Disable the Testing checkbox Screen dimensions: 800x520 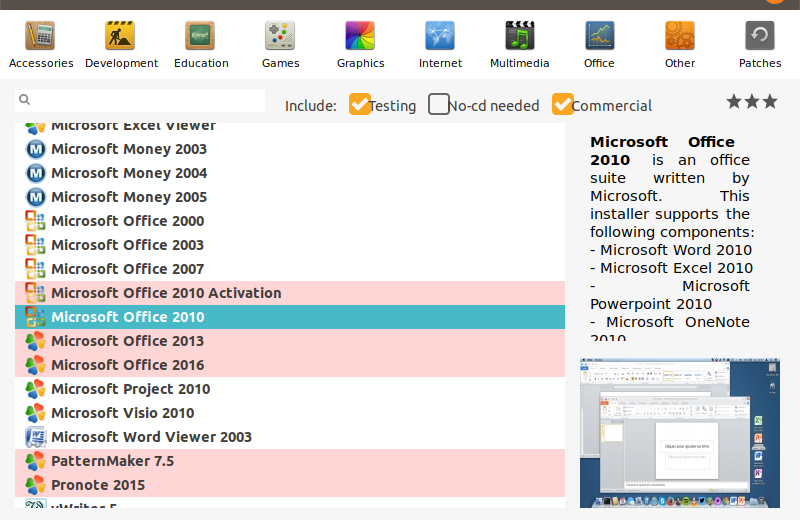pyautogui.click(x=360, y=104)
